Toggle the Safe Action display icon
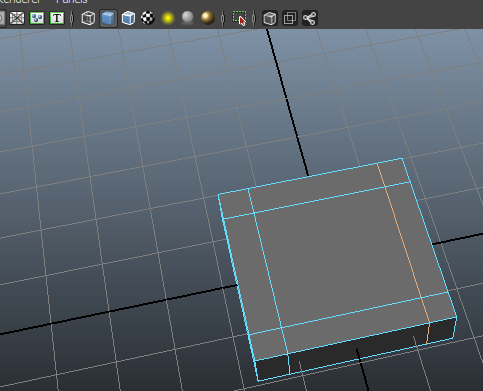The height and width of the screenshot is (391, 483). tap(37, 18)
